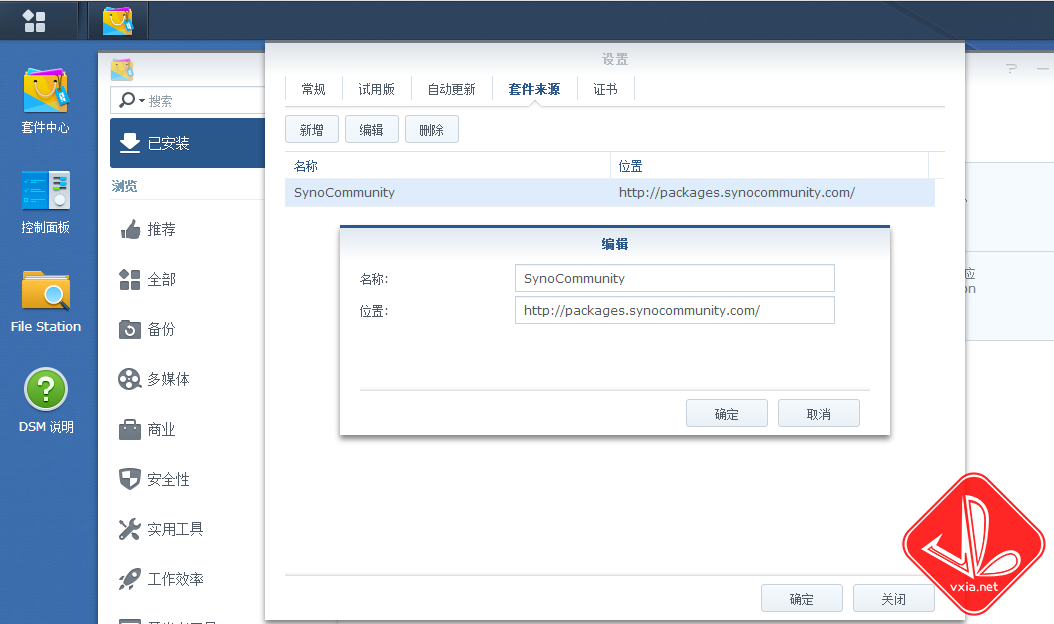This screenshot has width=1054, height=624.
Task: Open the 套件中心 desktop icon
Action: 46,101
